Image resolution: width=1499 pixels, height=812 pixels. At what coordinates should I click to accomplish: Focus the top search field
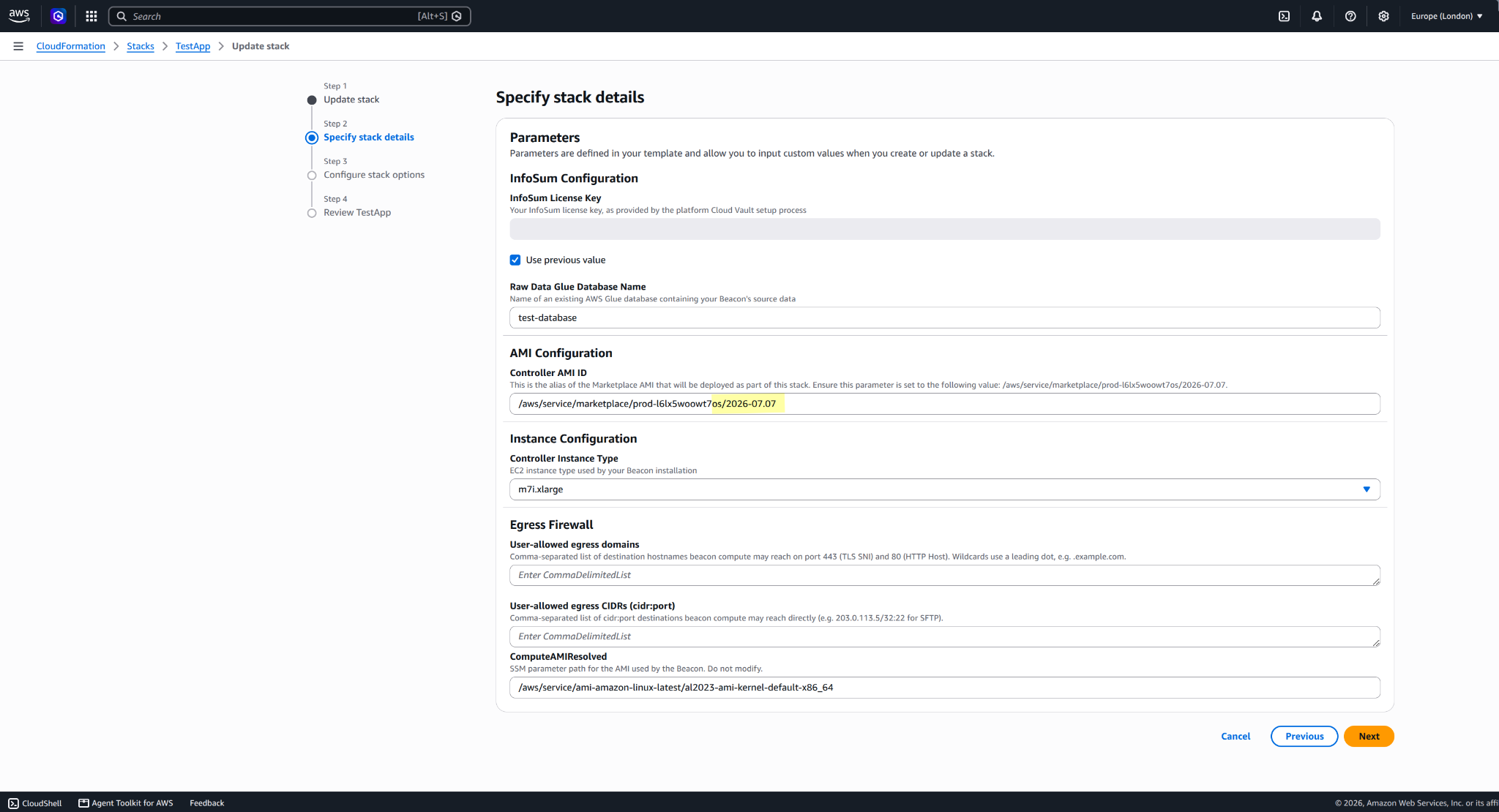289,16
